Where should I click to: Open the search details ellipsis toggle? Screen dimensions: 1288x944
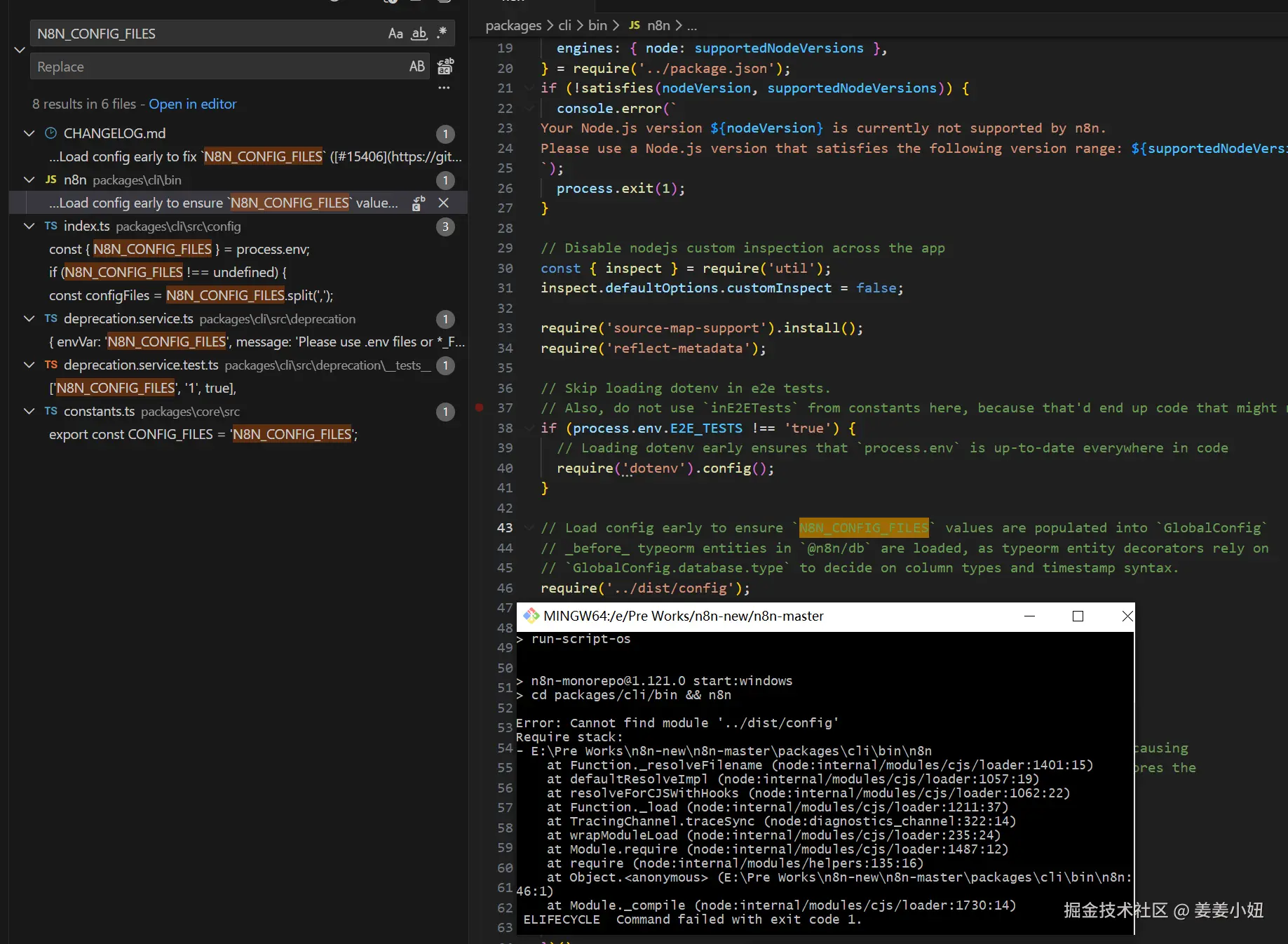coord(444,88)
